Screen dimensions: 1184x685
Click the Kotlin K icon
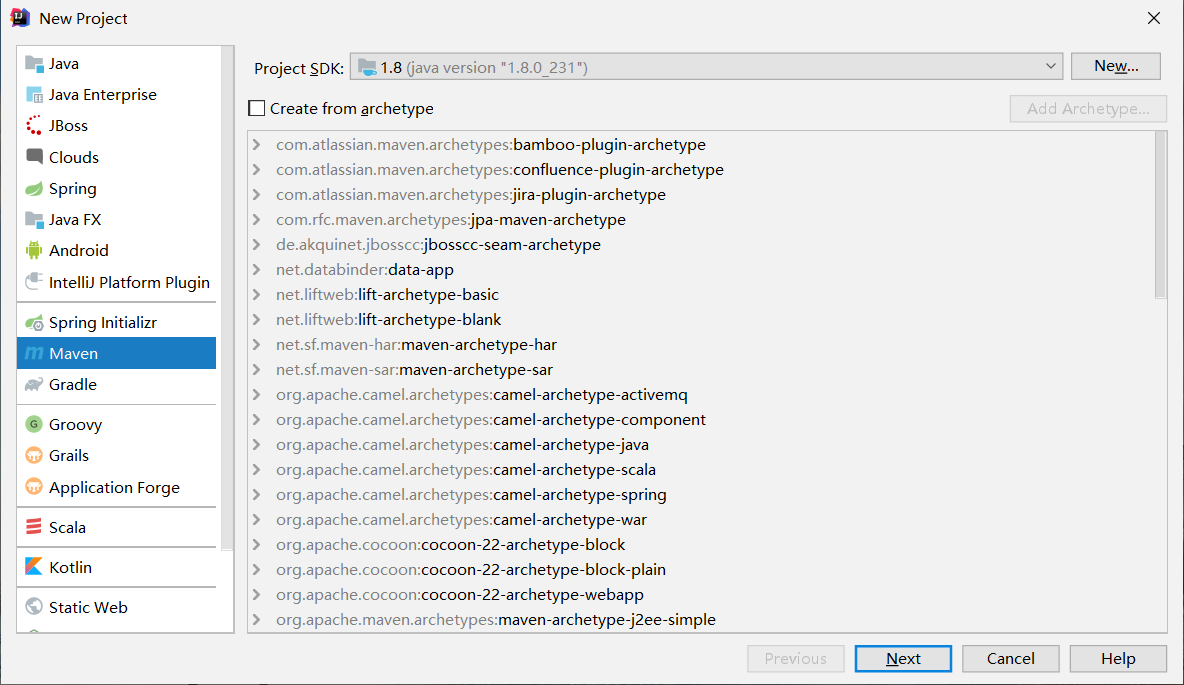click(34, 566)
